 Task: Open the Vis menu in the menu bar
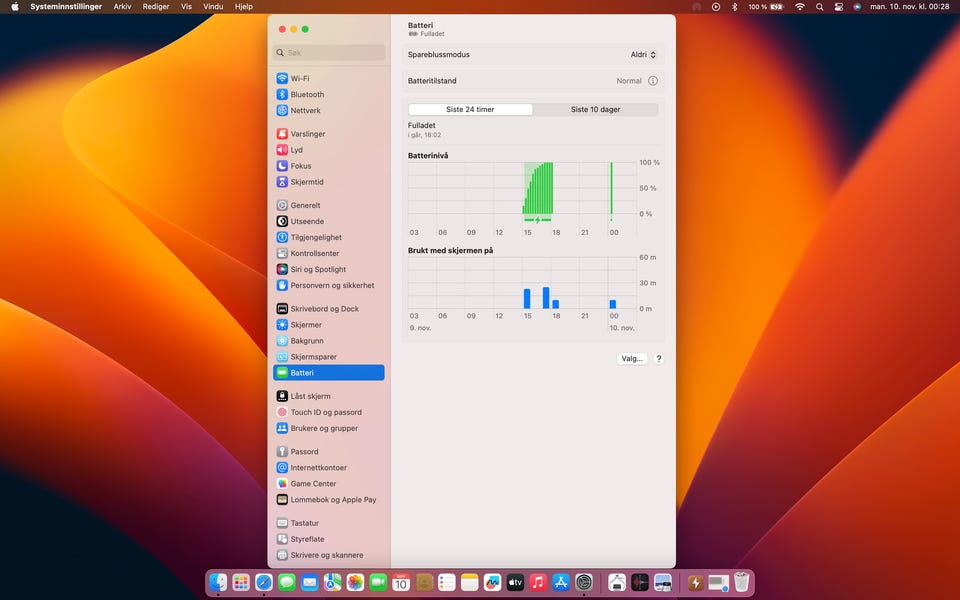coord(186,6)
